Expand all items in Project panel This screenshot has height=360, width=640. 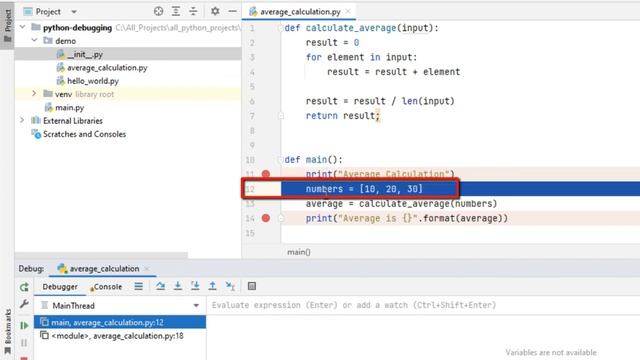point(176,11)
